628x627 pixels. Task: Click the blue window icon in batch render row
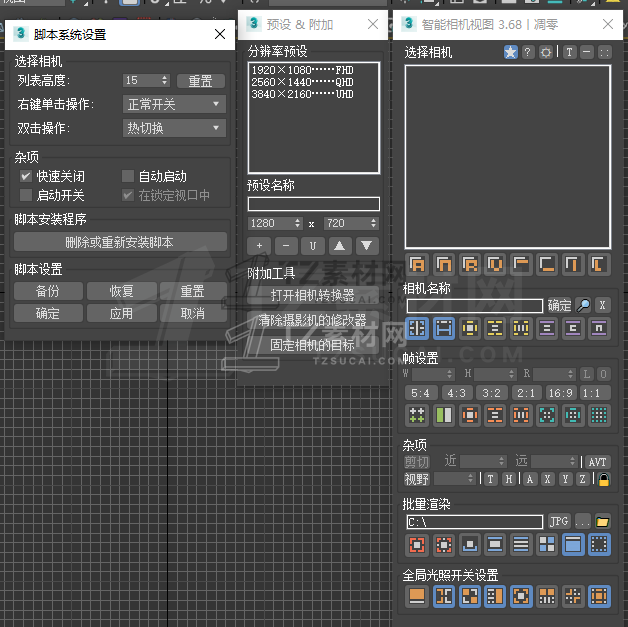[573, 545]
